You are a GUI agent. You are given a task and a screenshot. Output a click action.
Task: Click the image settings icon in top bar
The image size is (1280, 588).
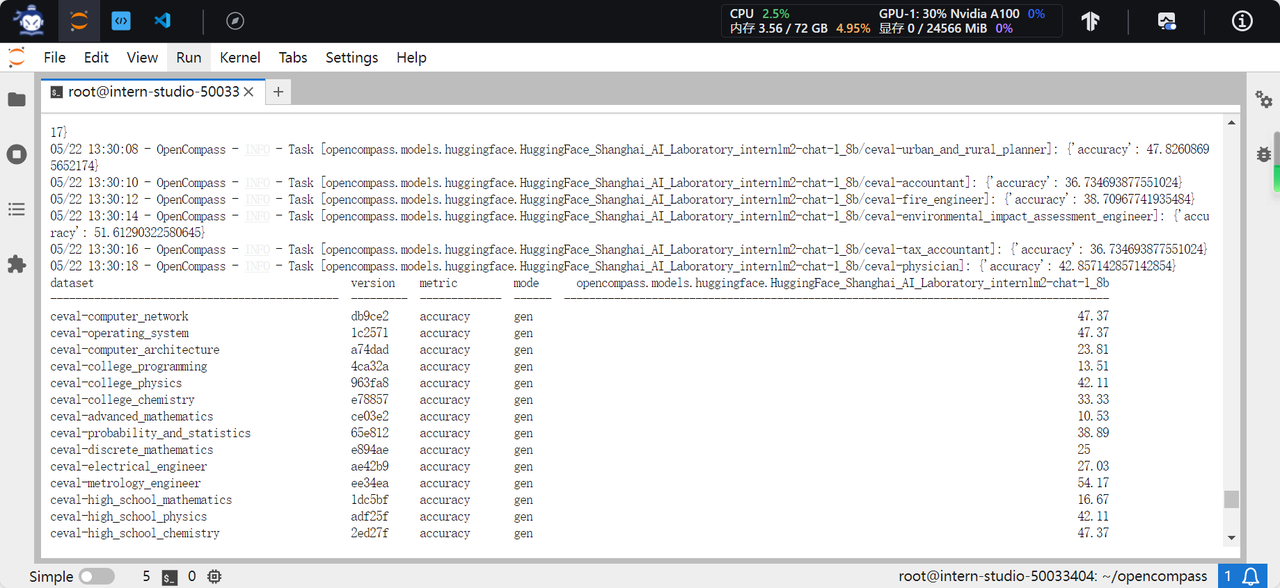(x=1167, y=21)
